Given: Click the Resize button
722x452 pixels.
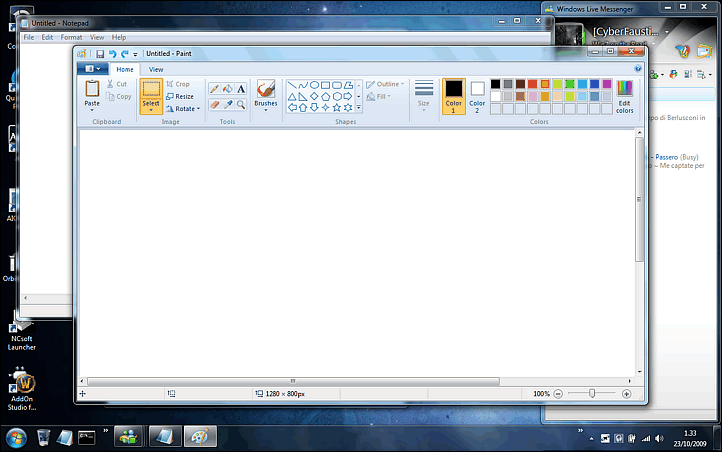Looking at the screenshot, I should [x=180, y=97].
